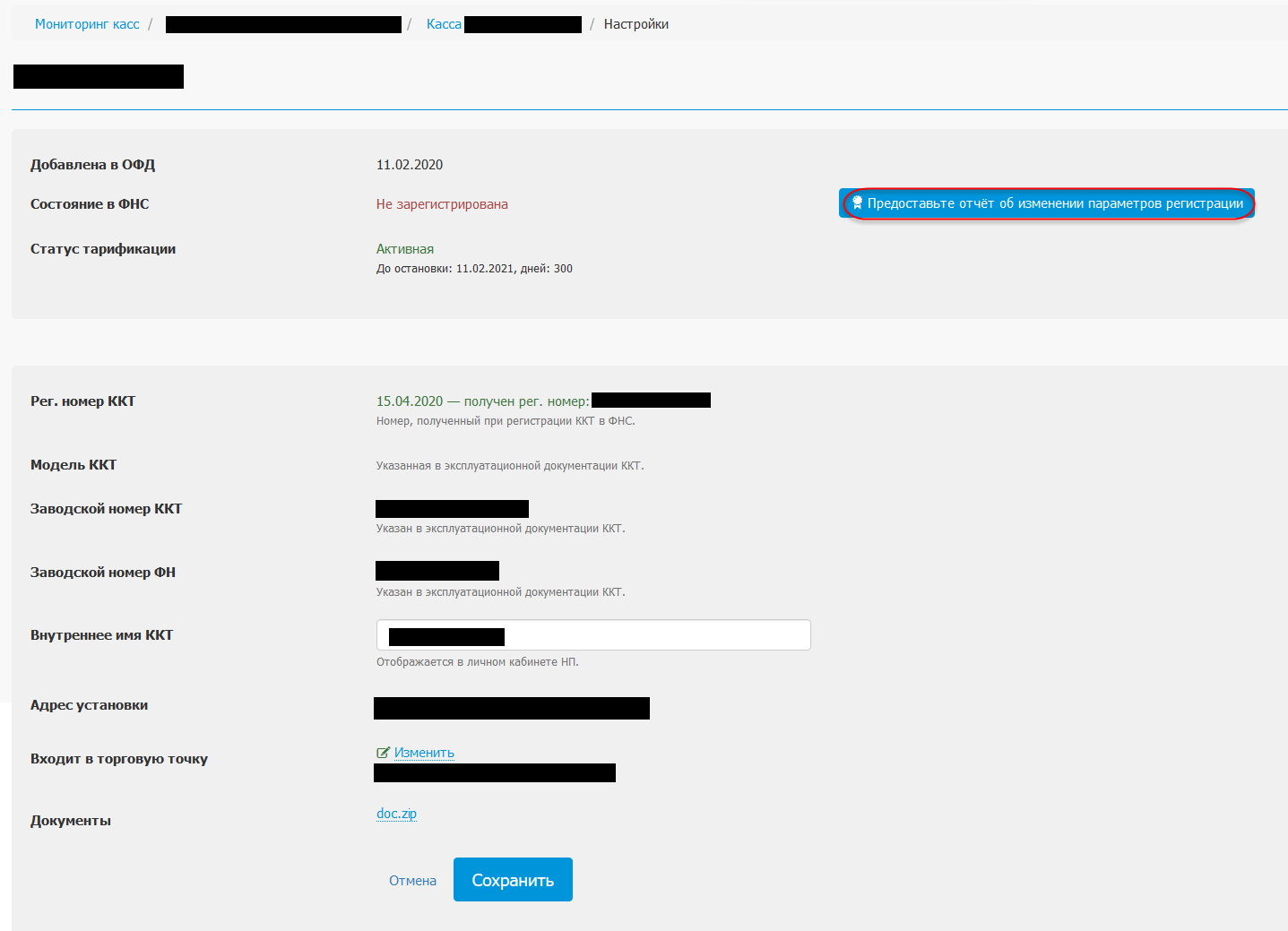1288x931 pixels.
Task: Click the Изменить link for the trade point
Action: point(424,753)
